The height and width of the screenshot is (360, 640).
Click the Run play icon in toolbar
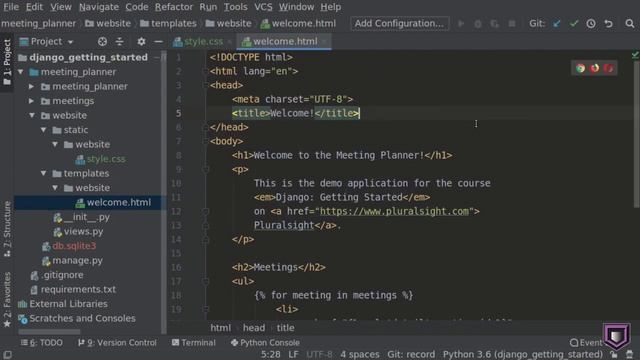[x=461, y=24]
